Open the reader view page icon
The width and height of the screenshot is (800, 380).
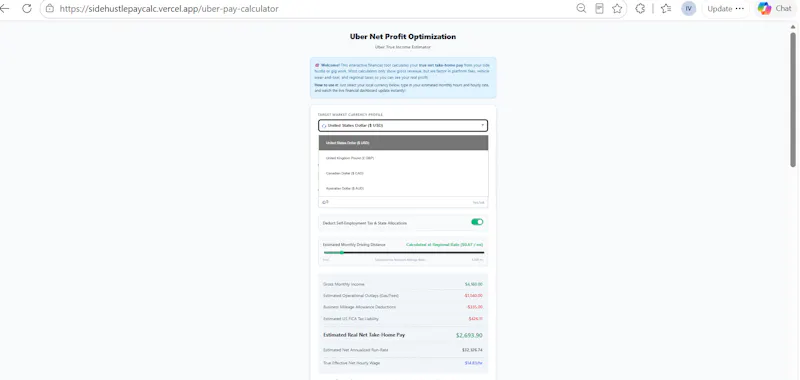tap(599, 9)
